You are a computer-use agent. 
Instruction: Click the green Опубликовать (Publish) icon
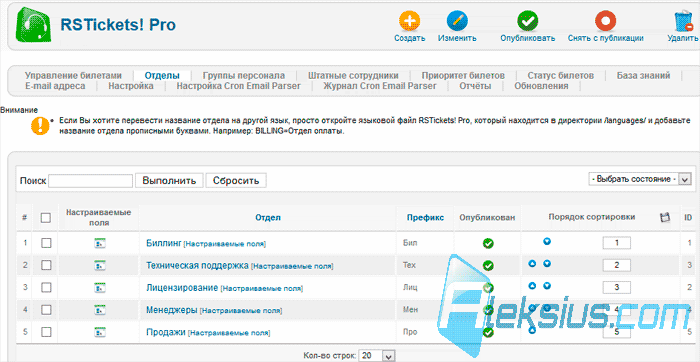click(528, 21)
